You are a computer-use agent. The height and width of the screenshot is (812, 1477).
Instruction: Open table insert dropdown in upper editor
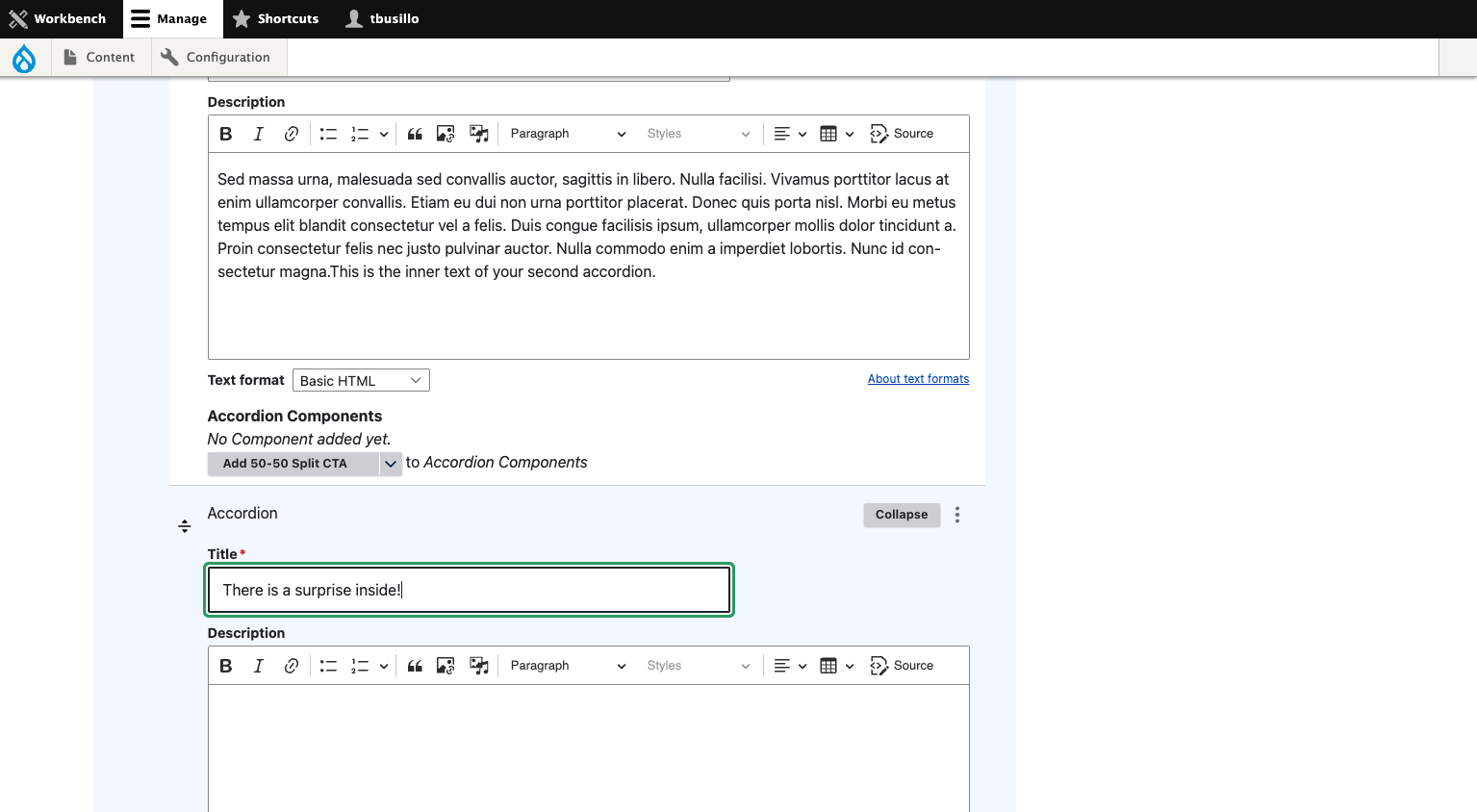pyautogui.click(x=837, y=134)
